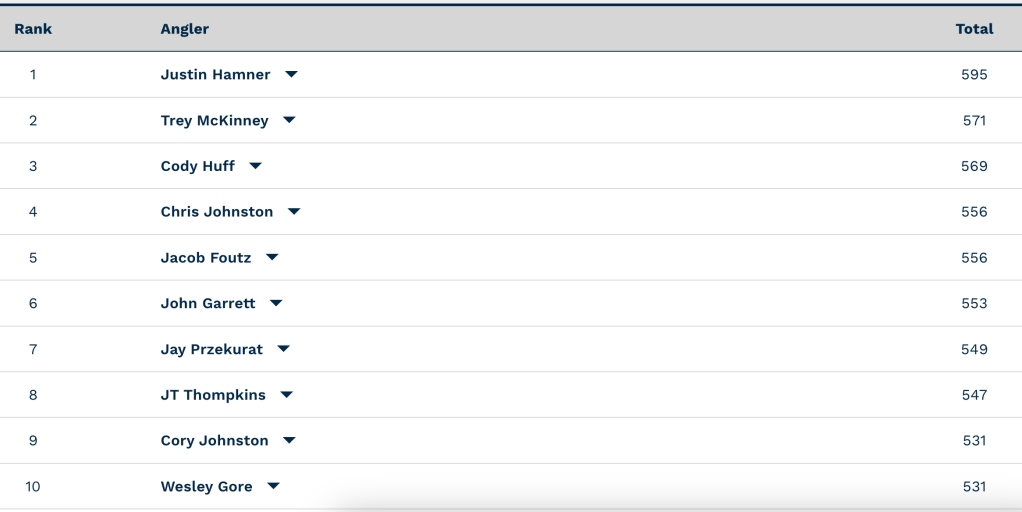Click the JT Thompkins name
Screen dimensions: 1022x512
(213, 395)
